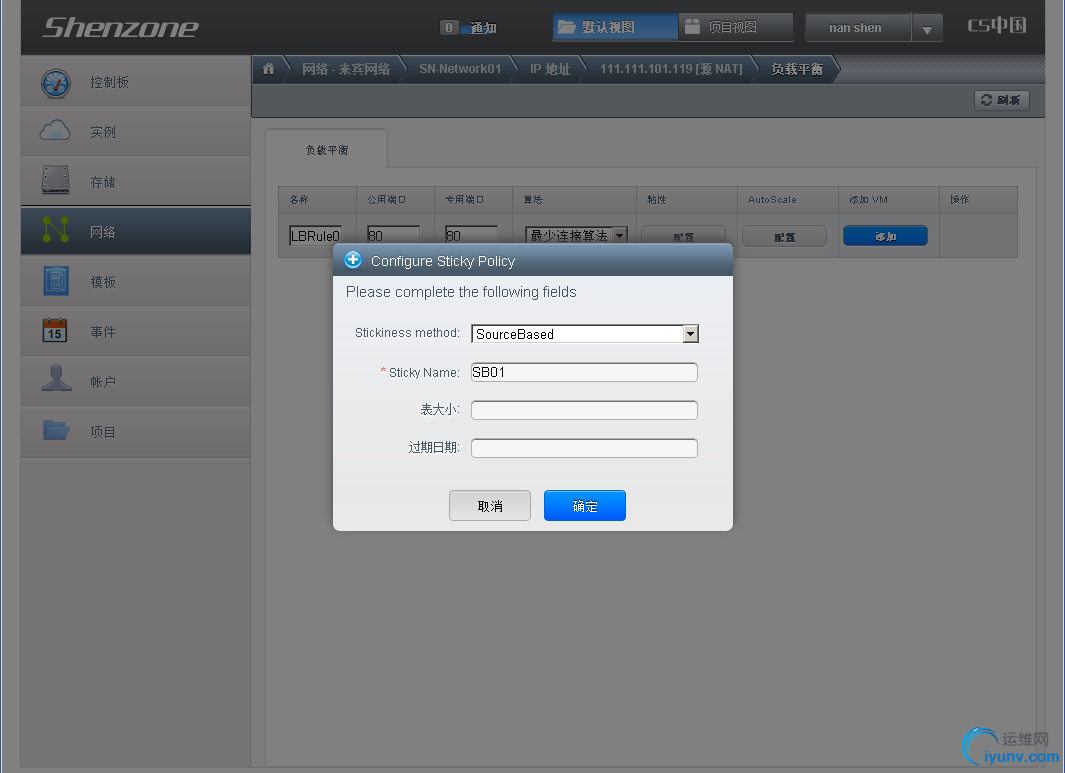
Task: Click the folder icon for 项目
Action: pos(56,430)
